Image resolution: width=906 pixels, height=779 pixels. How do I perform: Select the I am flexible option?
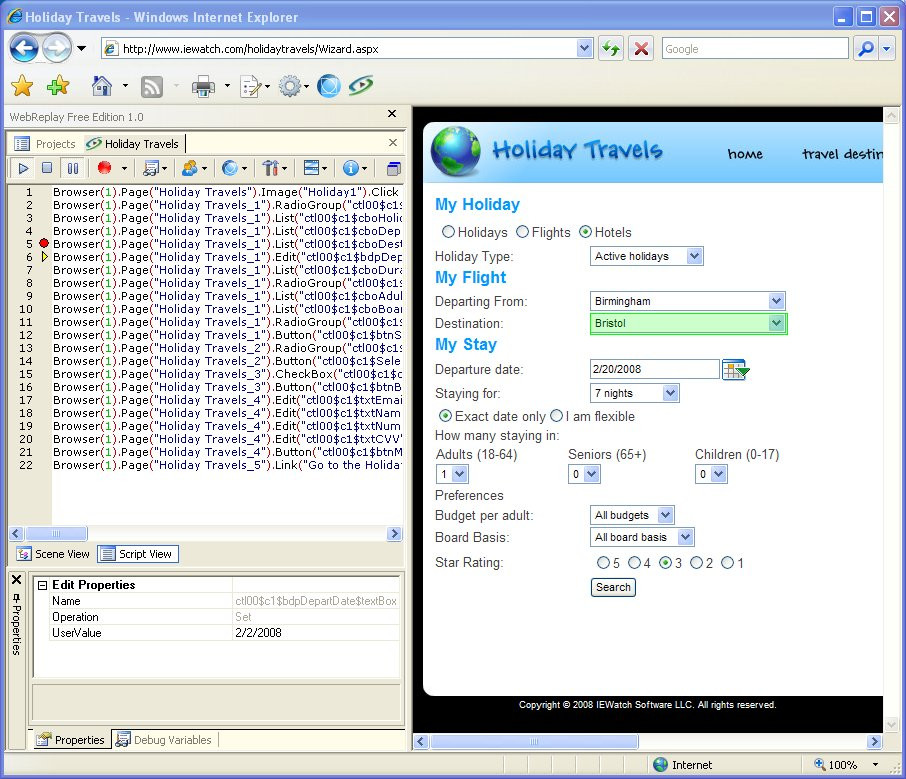coord(557,416)
